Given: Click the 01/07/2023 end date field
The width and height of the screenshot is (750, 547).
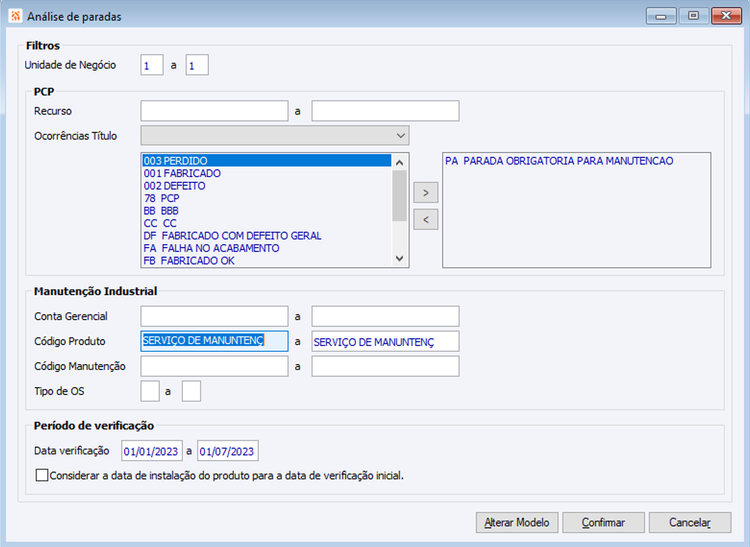Looking at the screenshot, I should [x=228, y=451].
